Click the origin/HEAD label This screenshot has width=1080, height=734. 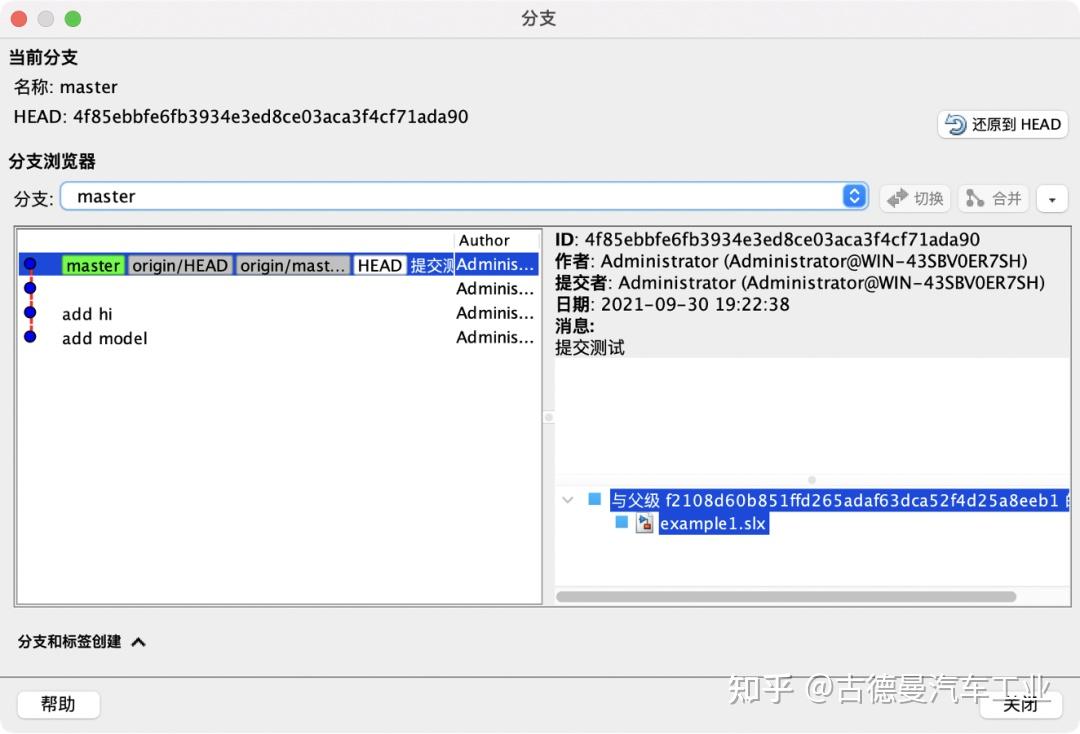pos(179,265)
